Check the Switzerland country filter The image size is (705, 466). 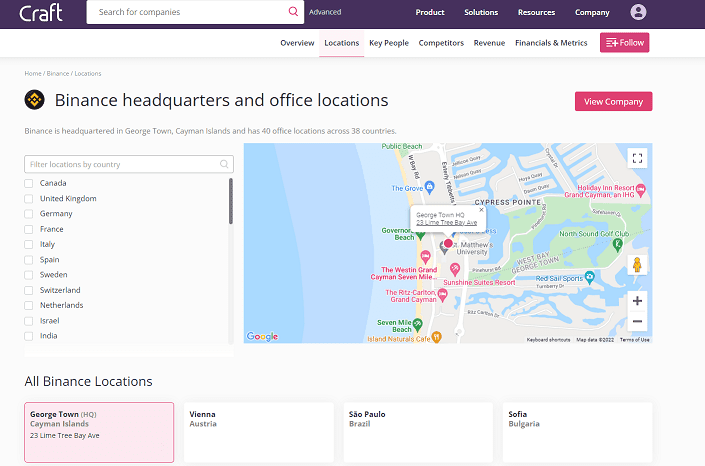click(29, 290)
